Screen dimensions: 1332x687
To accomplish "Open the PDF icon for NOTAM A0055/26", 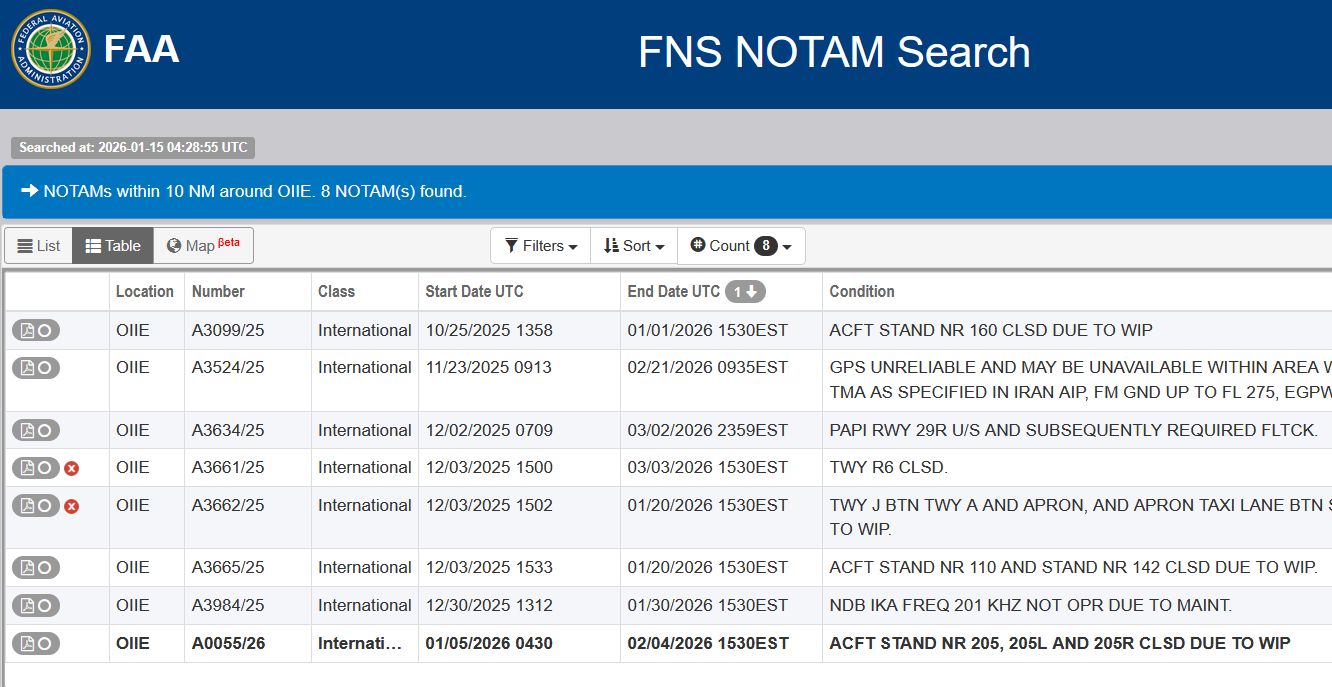I will (x=27, y=643).
